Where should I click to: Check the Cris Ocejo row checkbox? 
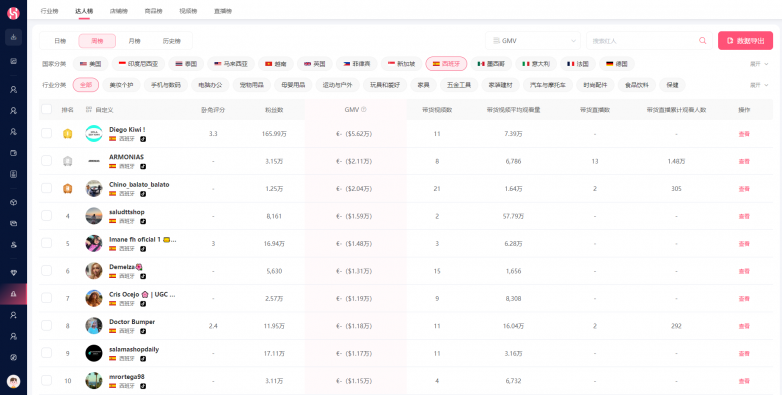coord(46,298)
